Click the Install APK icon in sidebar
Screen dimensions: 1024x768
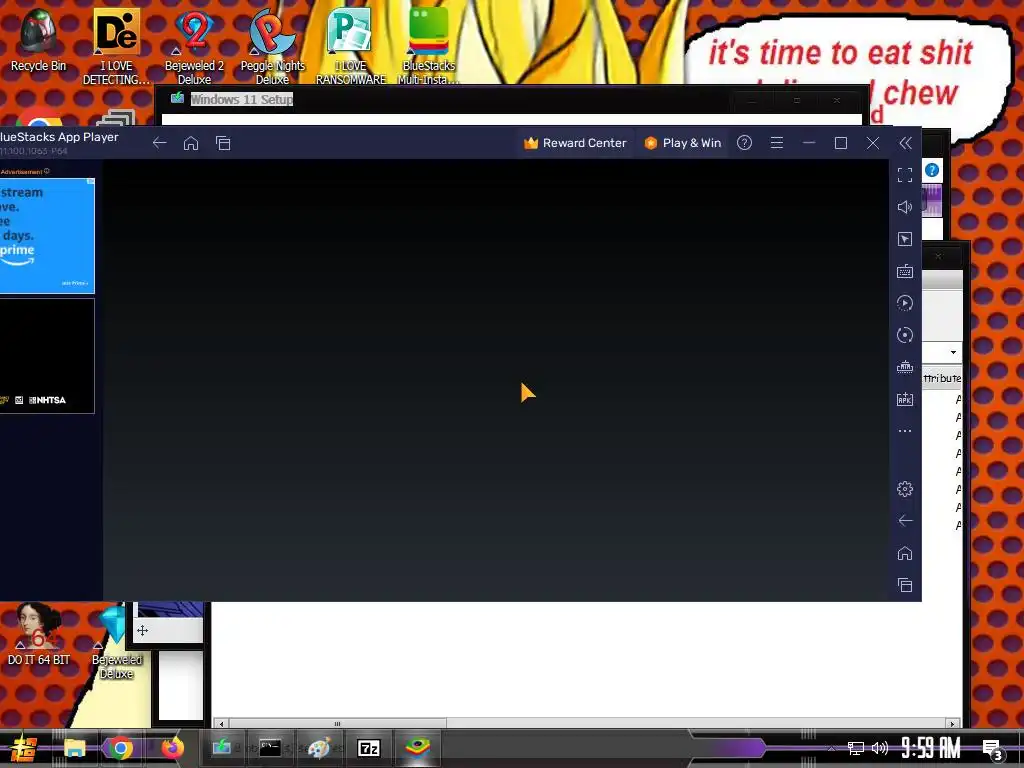(905, 399)
